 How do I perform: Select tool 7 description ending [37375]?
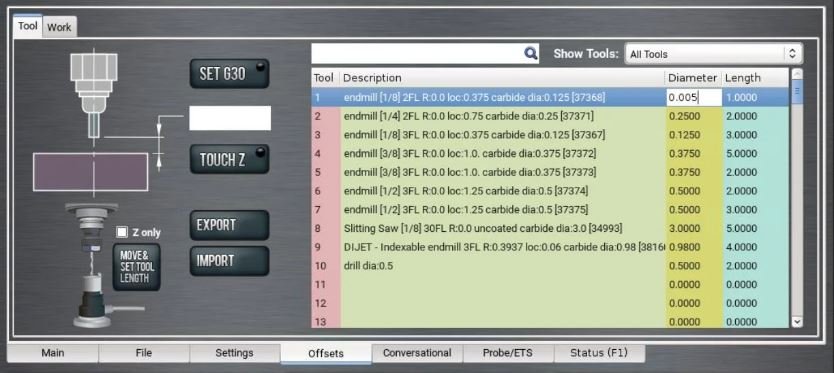pos(503,209)
